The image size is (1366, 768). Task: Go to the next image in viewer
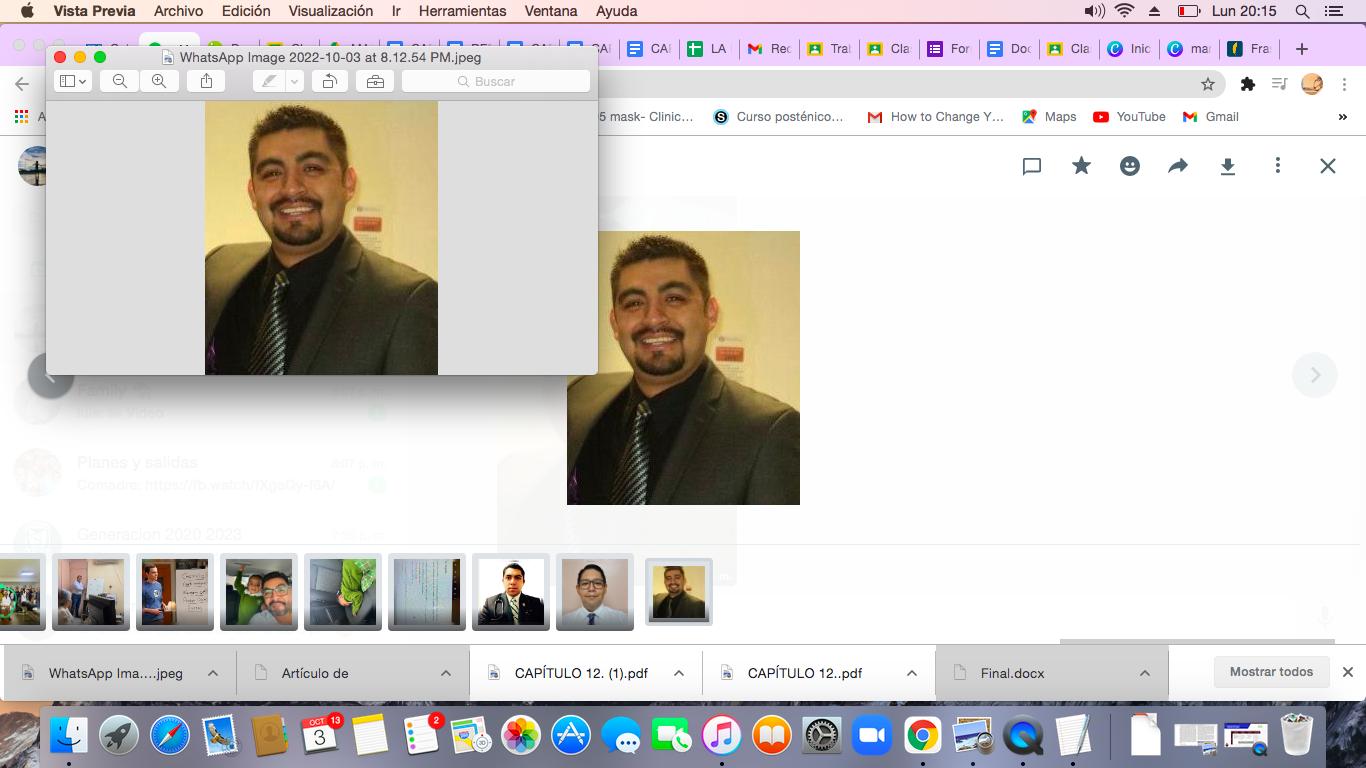coord(1315,375)
